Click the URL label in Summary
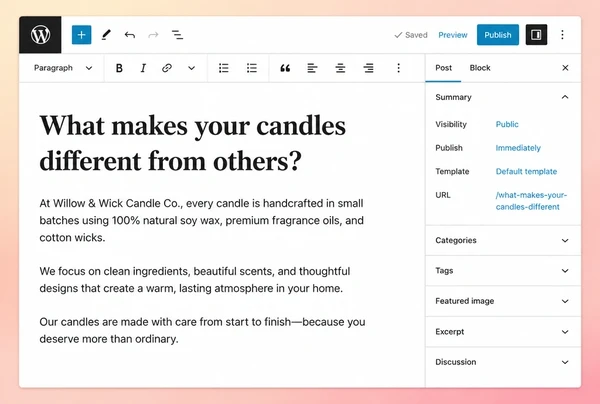This screenshot has height=404, width=600. point(443,195)
